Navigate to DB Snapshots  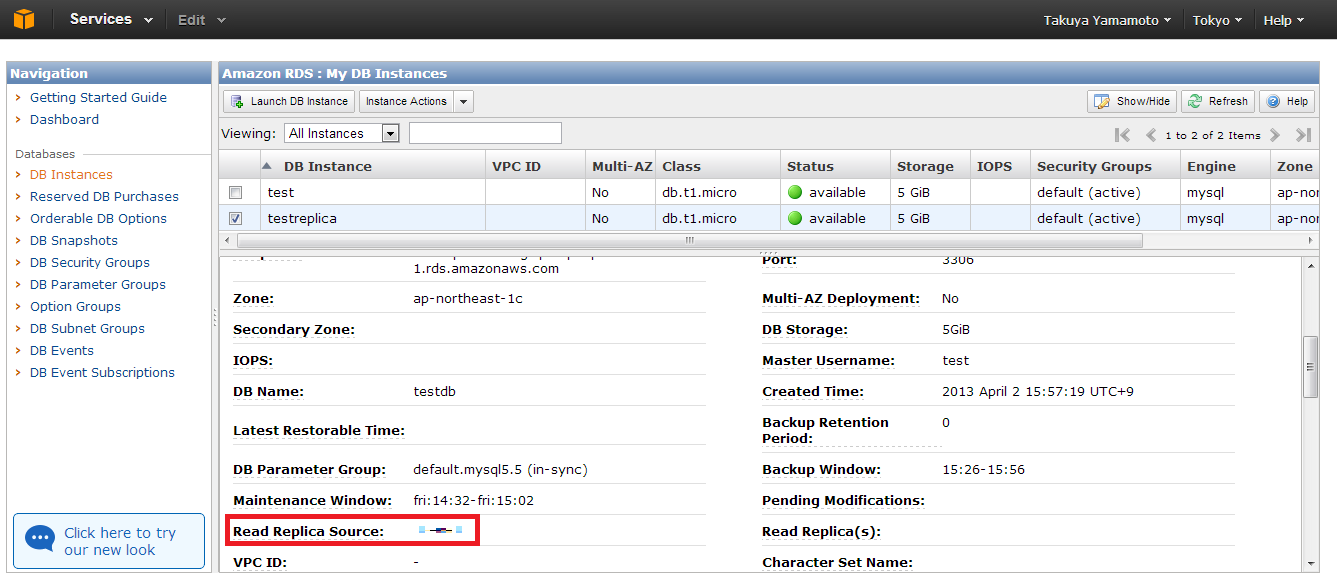click(74, 240)
